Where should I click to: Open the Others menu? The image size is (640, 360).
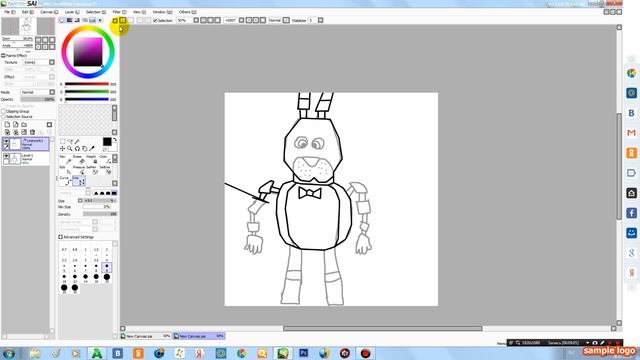click(187, 12)
